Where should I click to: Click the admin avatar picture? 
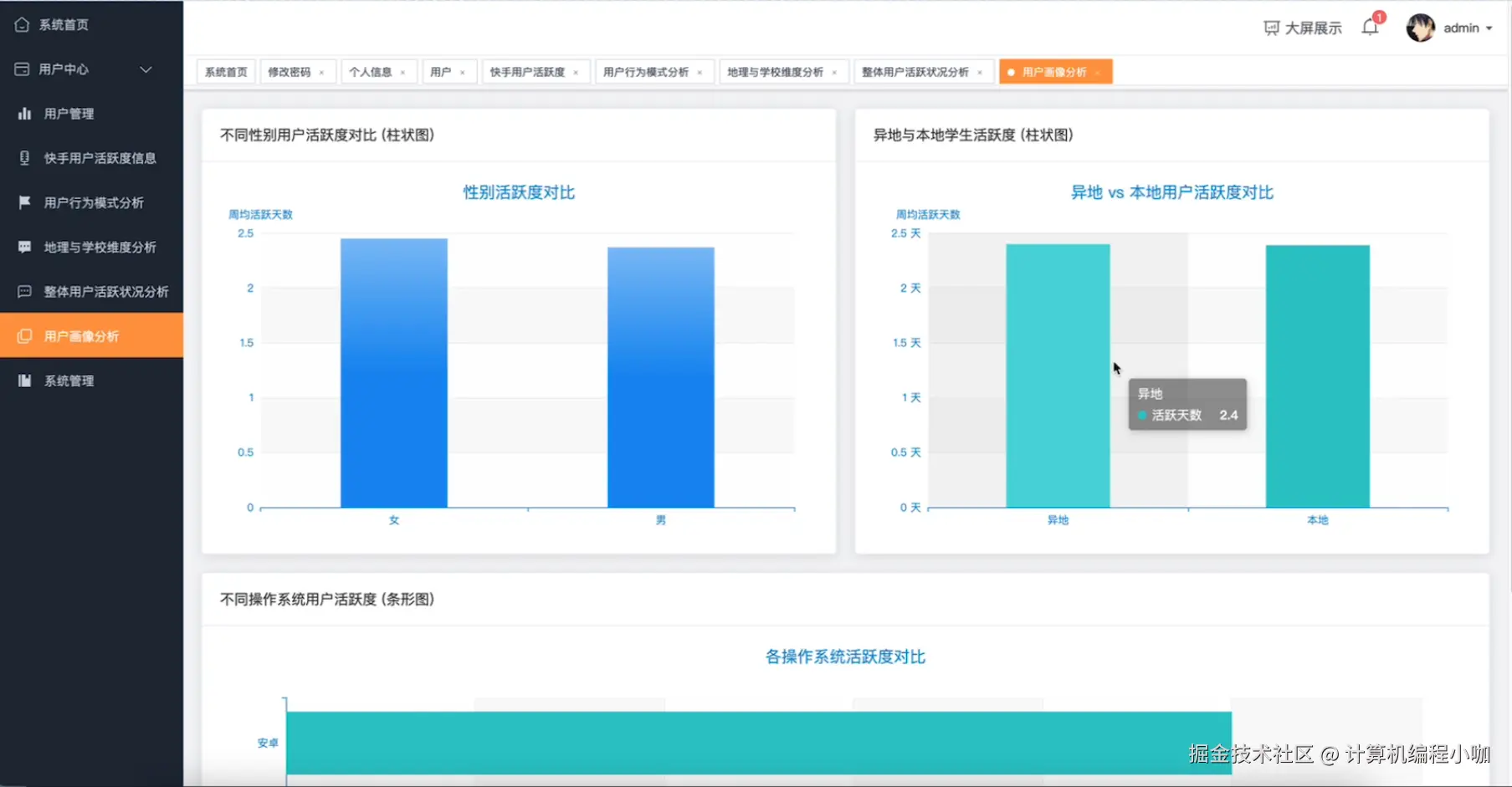(x=1420, y=28)
